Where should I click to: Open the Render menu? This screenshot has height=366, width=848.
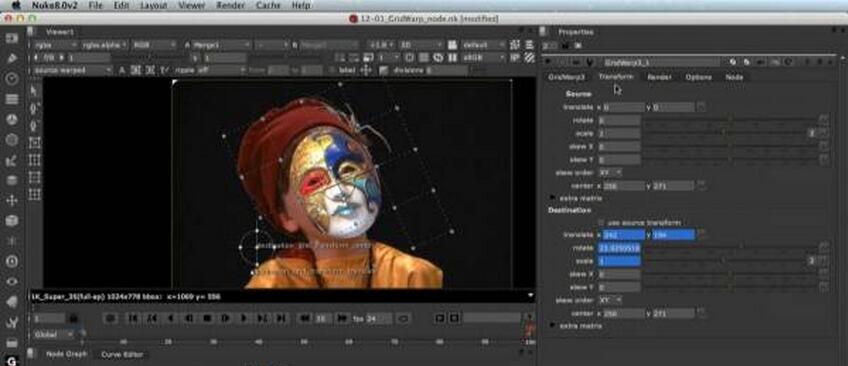point(230,5)
